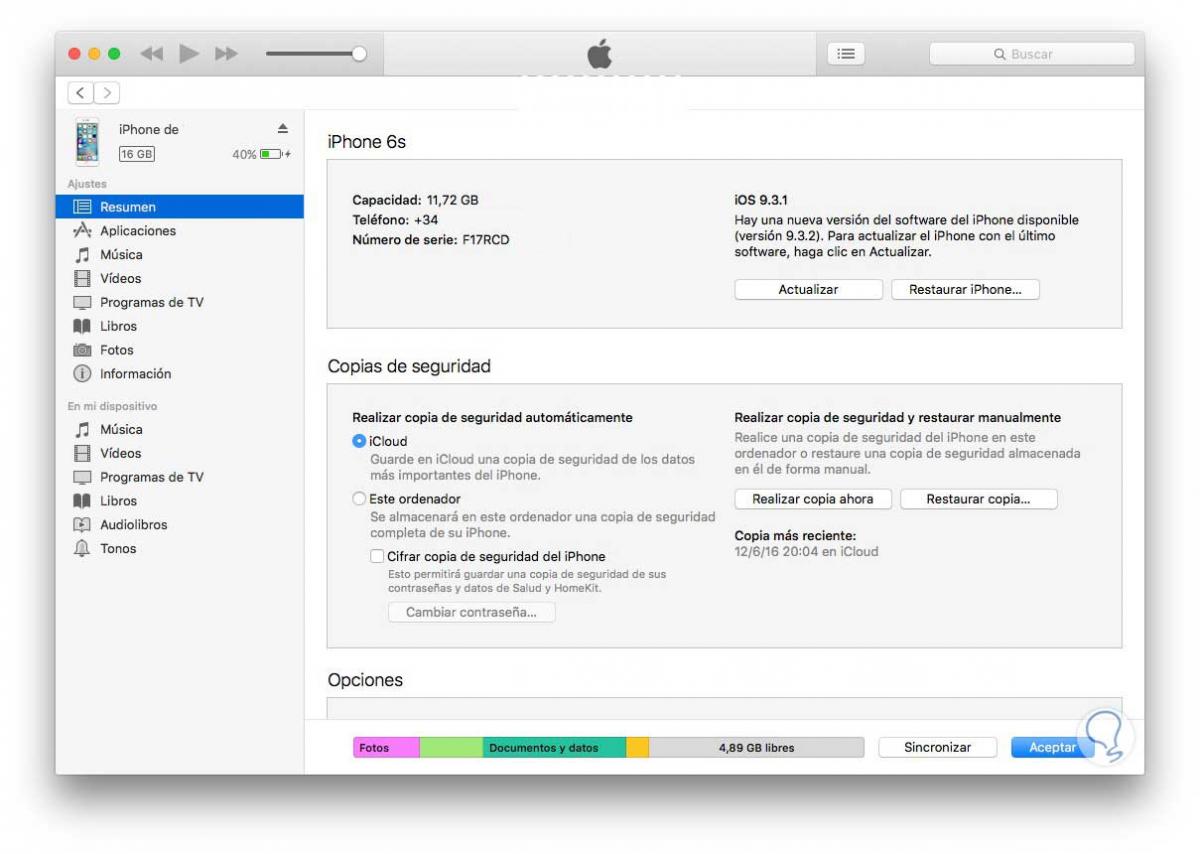The width and height of the screenshot is (1200, 854).
Task: Click the Sincronizar button
Action: 938,747
